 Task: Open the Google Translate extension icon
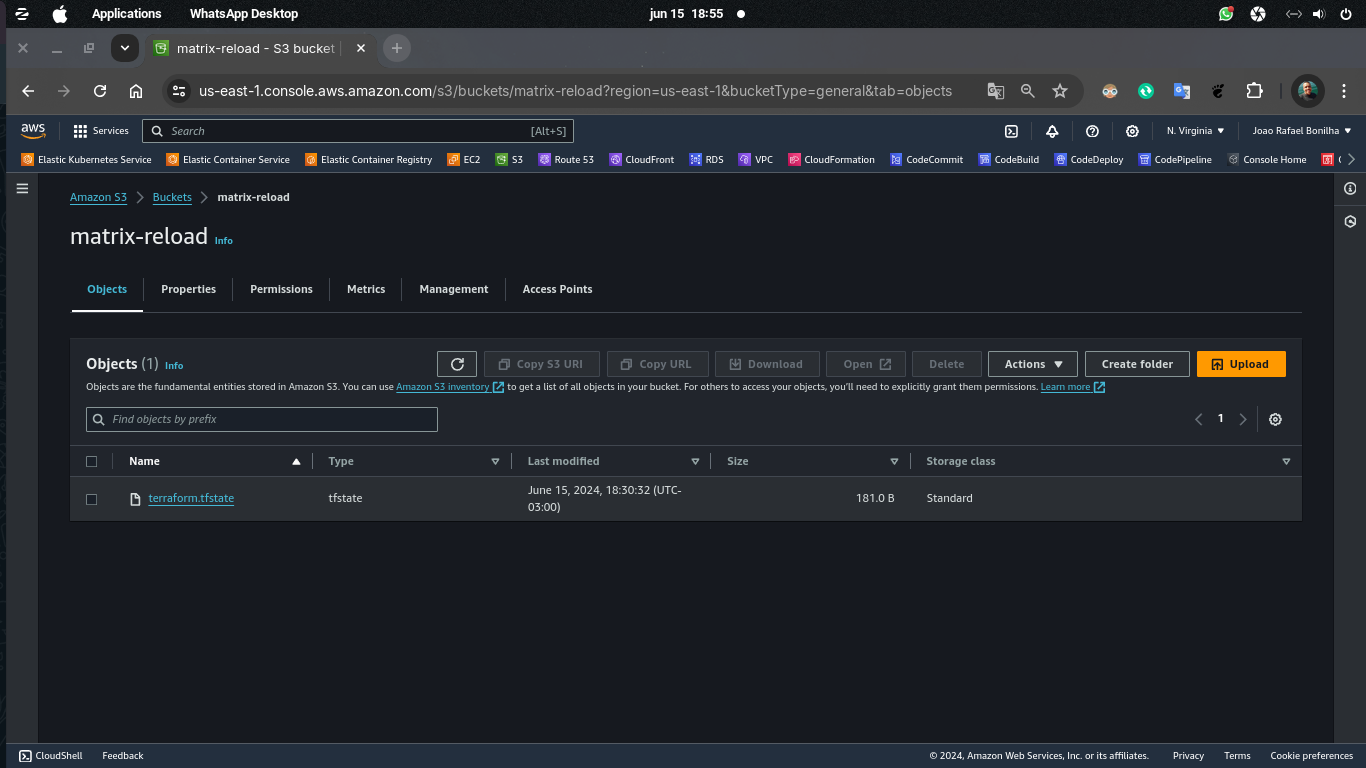pos(1182,91)
